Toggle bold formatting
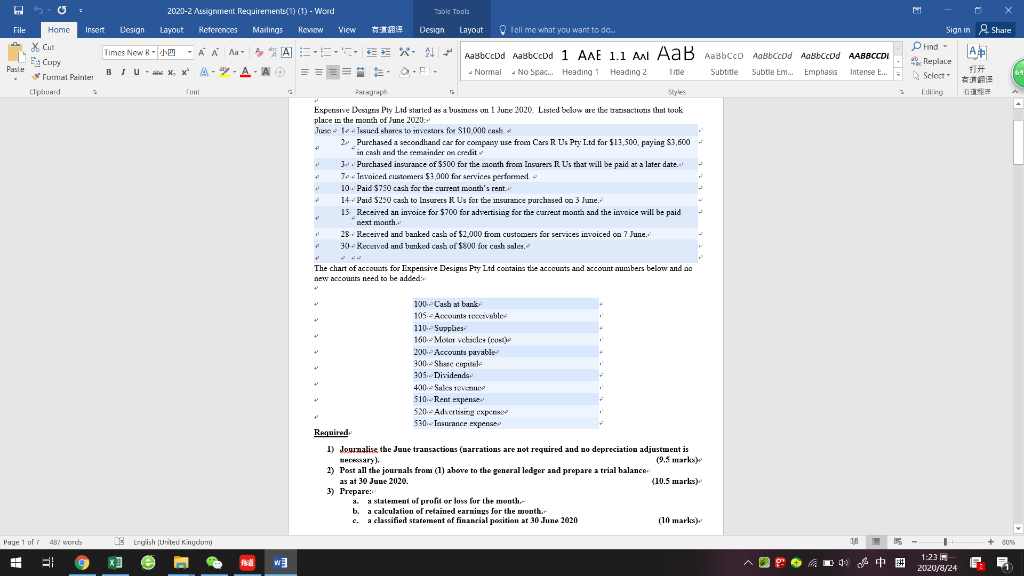1024x576 pixels. (x=109, y=72)
